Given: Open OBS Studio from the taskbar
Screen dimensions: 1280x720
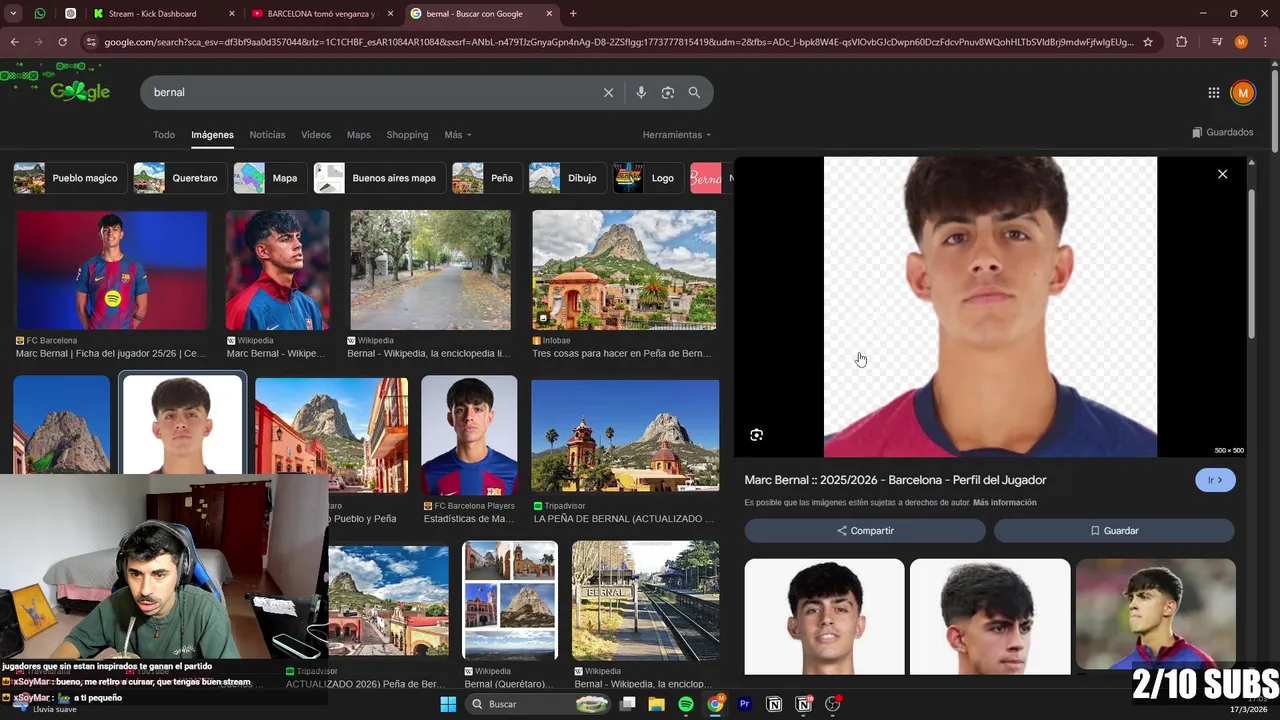Looking at the screenshot, I should 832,704.
